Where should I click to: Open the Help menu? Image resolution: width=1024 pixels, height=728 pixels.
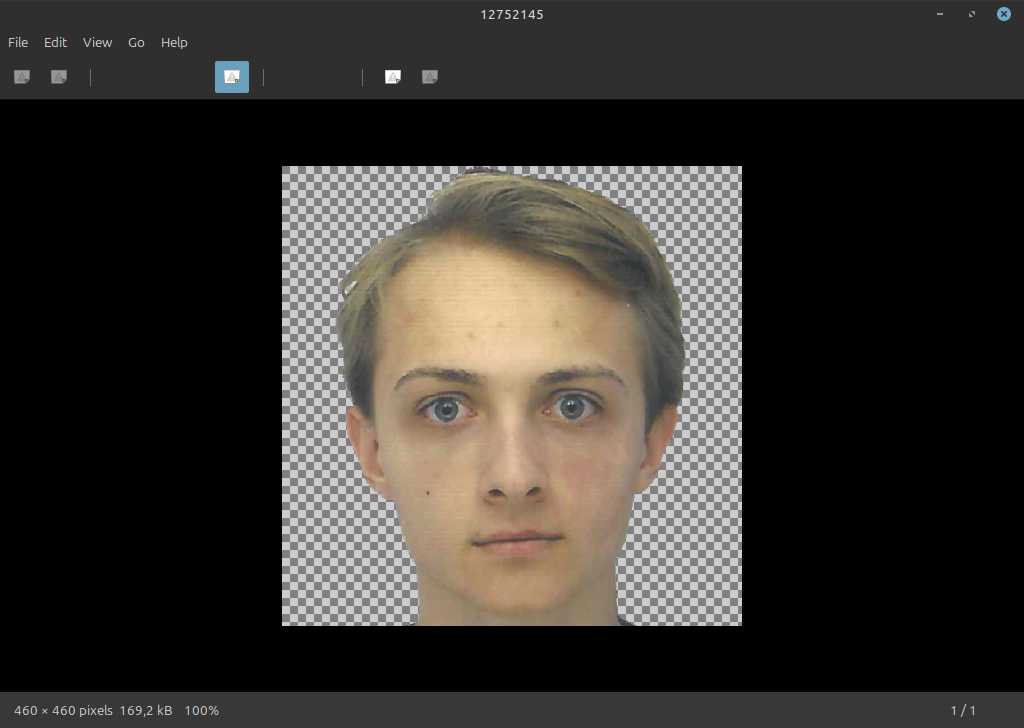174,42
